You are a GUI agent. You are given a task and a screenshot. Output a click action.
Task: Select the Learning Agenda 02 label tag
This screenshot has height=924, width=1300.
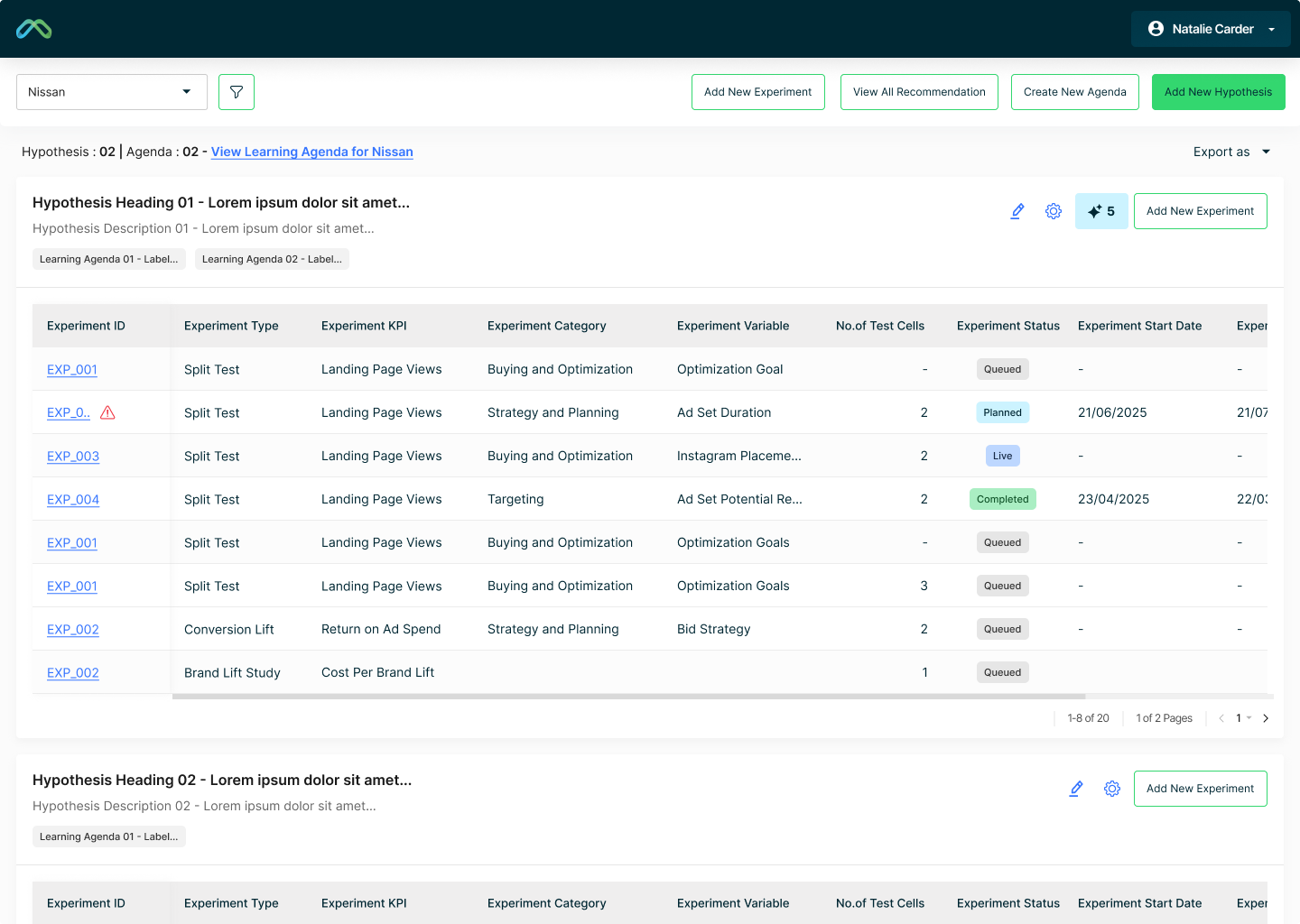coord(272,259)
